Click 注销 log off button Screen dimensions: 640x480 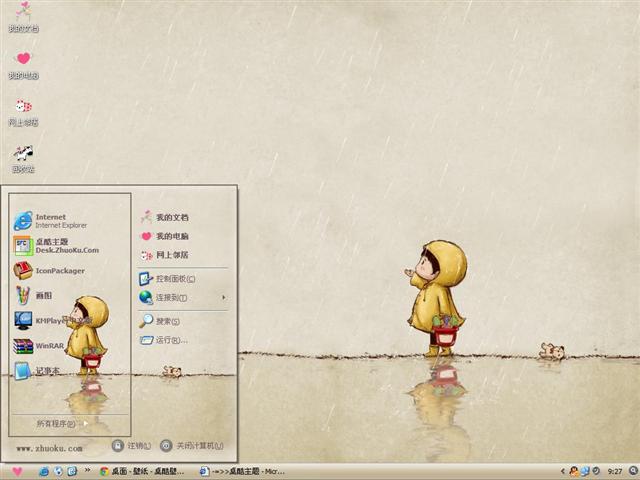[131, 446]
